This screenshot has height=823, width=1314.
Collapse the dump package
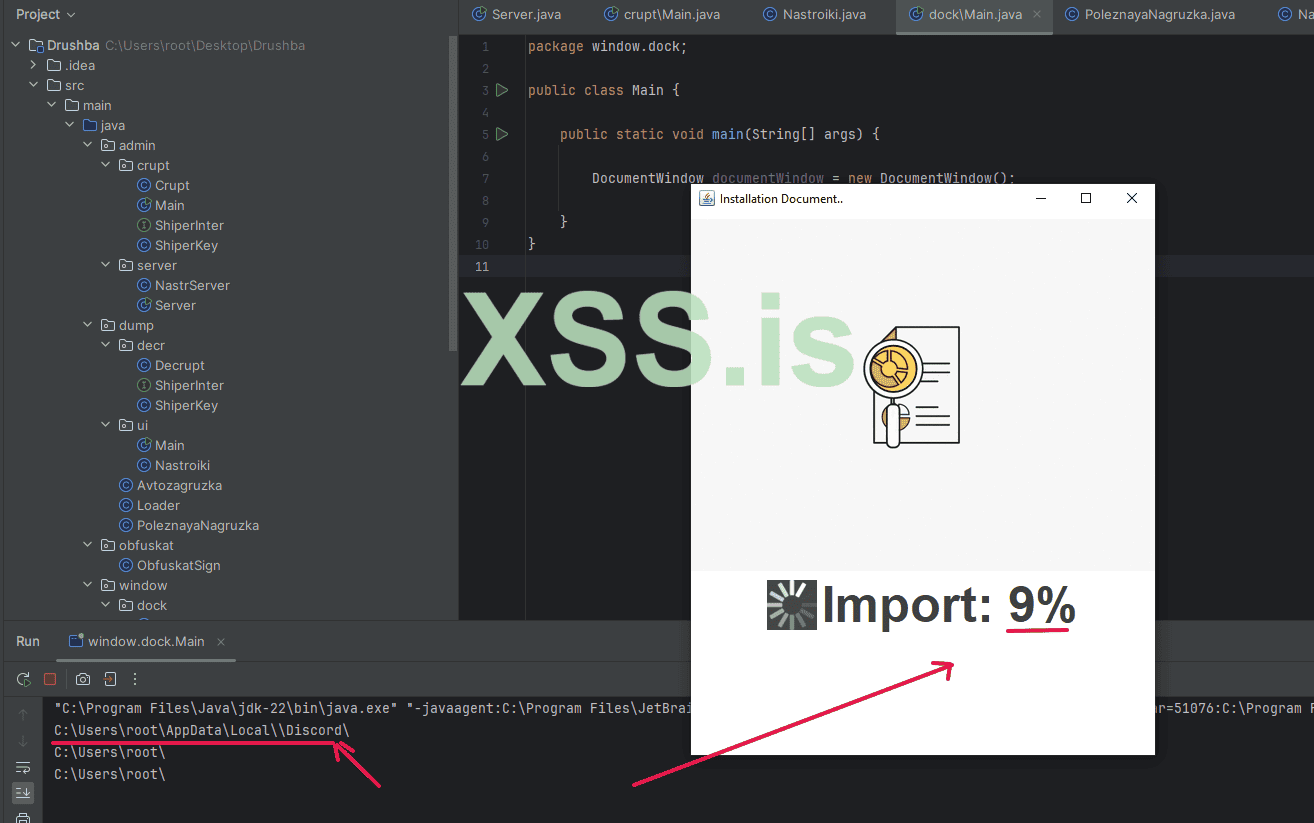click(x=89, y=325)
